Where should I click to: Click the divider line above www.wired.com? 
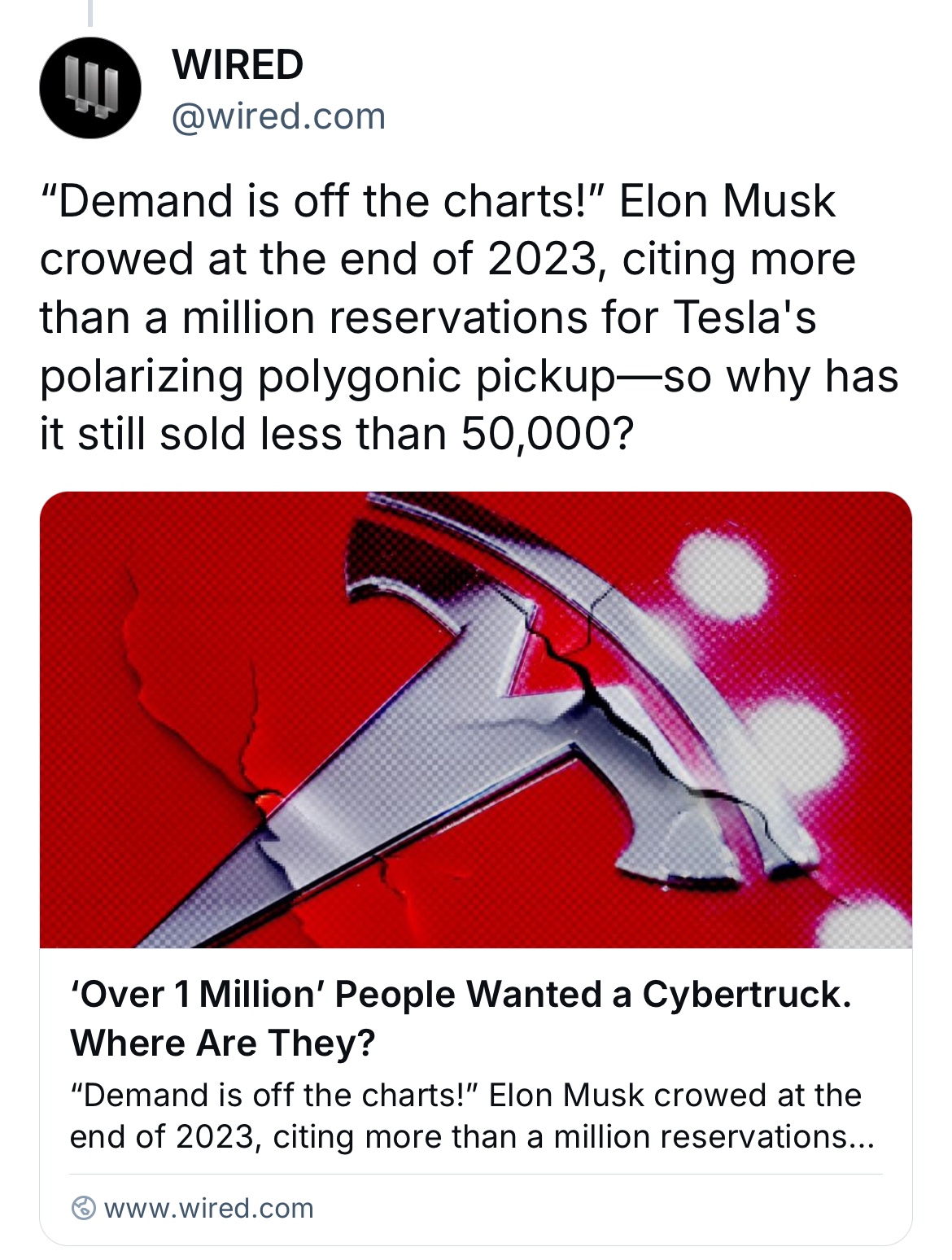pos(475,1175)
